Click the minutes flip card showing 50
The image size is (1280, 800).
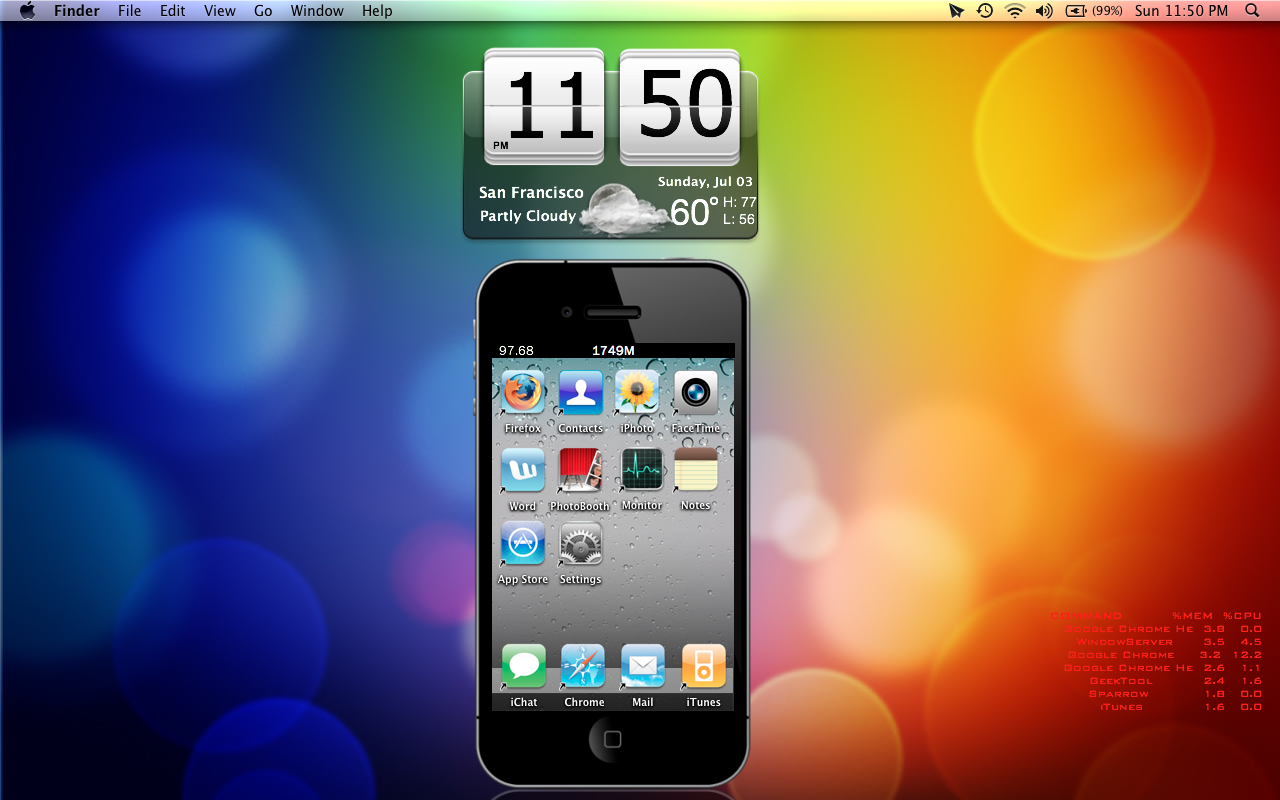pyautogui.click(x=680, y=106)
